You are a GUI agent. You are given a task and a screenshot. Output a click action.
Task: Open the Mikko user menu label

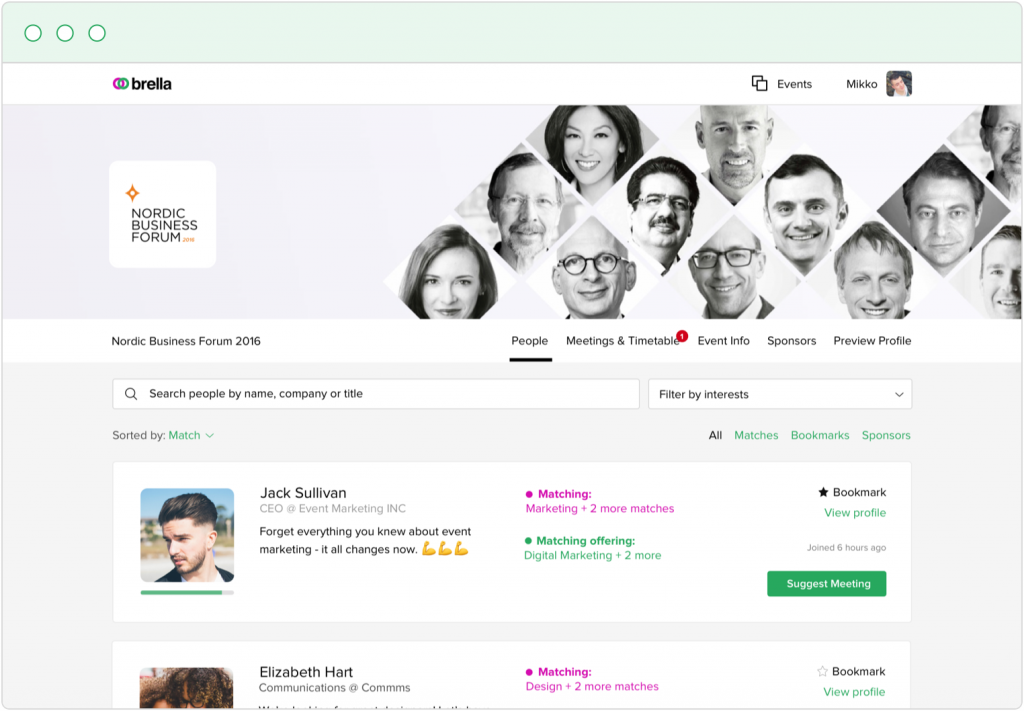(861, 84)
